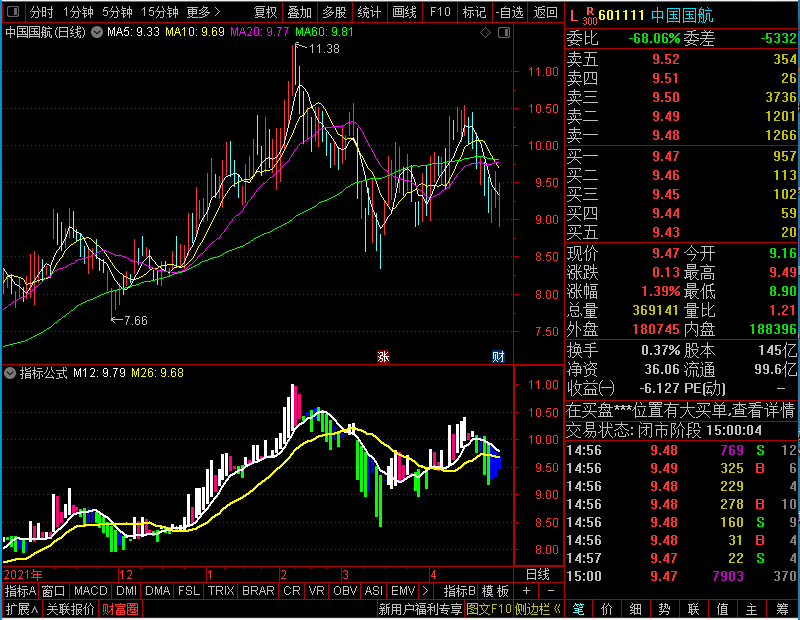Click the R 300 badge icon
This screenshot has height=620, width=800.
(x=590, y=16)
